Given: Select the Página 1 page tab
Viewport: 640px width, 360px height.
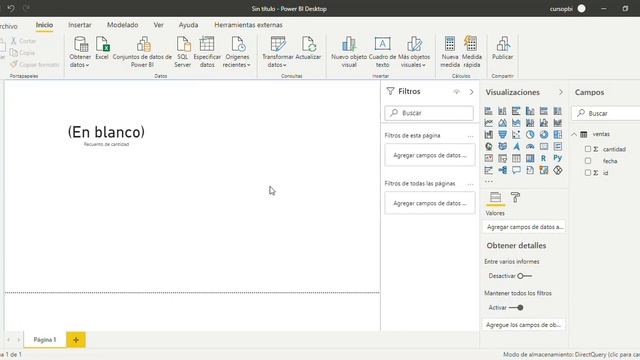Looking at the screenshot, I should pos(45,340).
